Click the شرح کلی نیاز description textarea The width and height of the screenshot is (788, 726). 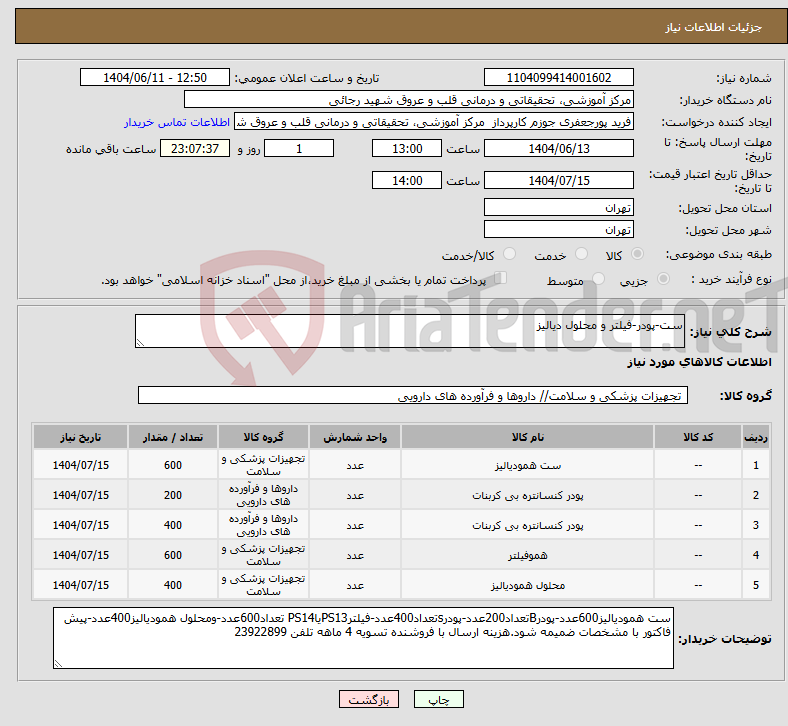tap(410, 331)
